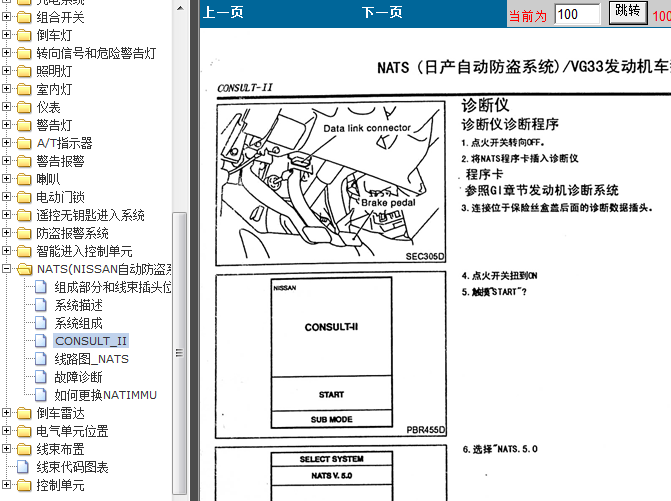Click the 仪表 folder icon
The height and width of the screenshot is (501, 671).
(x=24, y=107)
